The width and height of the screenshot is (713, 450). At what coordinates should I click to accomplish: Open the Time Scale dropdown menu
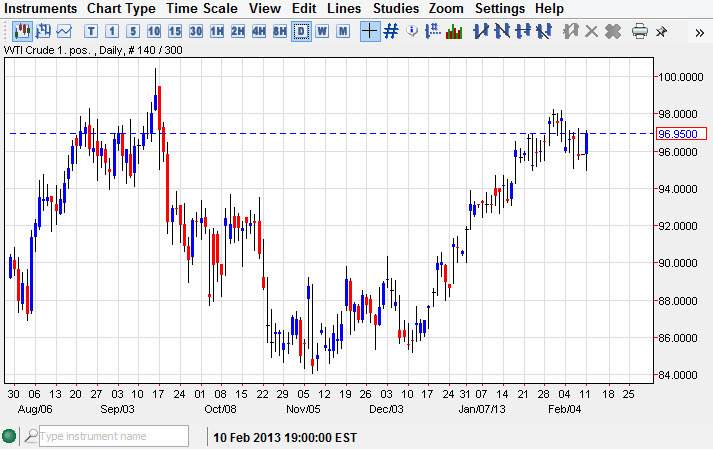203,8
